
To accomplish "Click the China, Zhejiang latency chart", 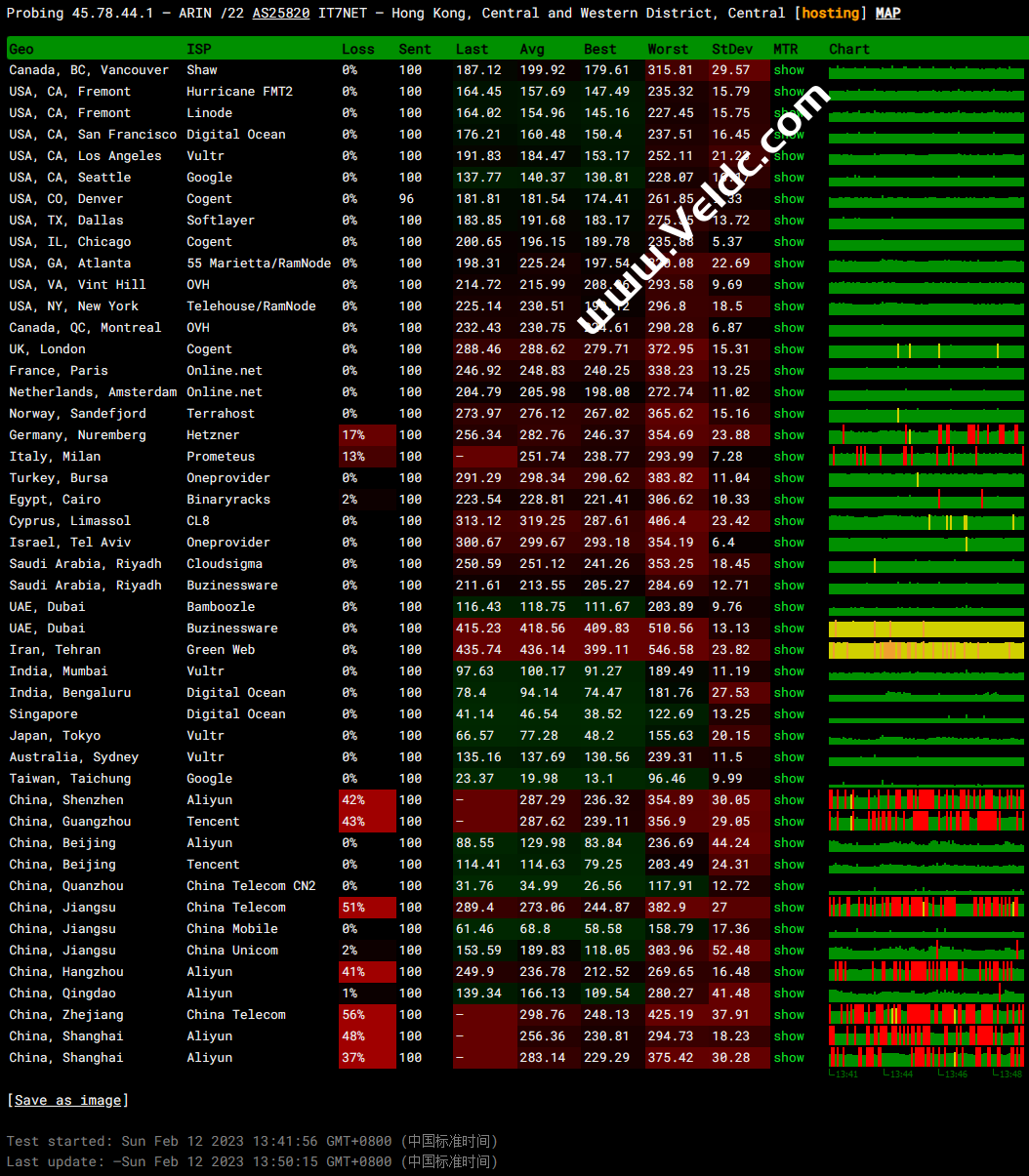I will coord(926,1015).
